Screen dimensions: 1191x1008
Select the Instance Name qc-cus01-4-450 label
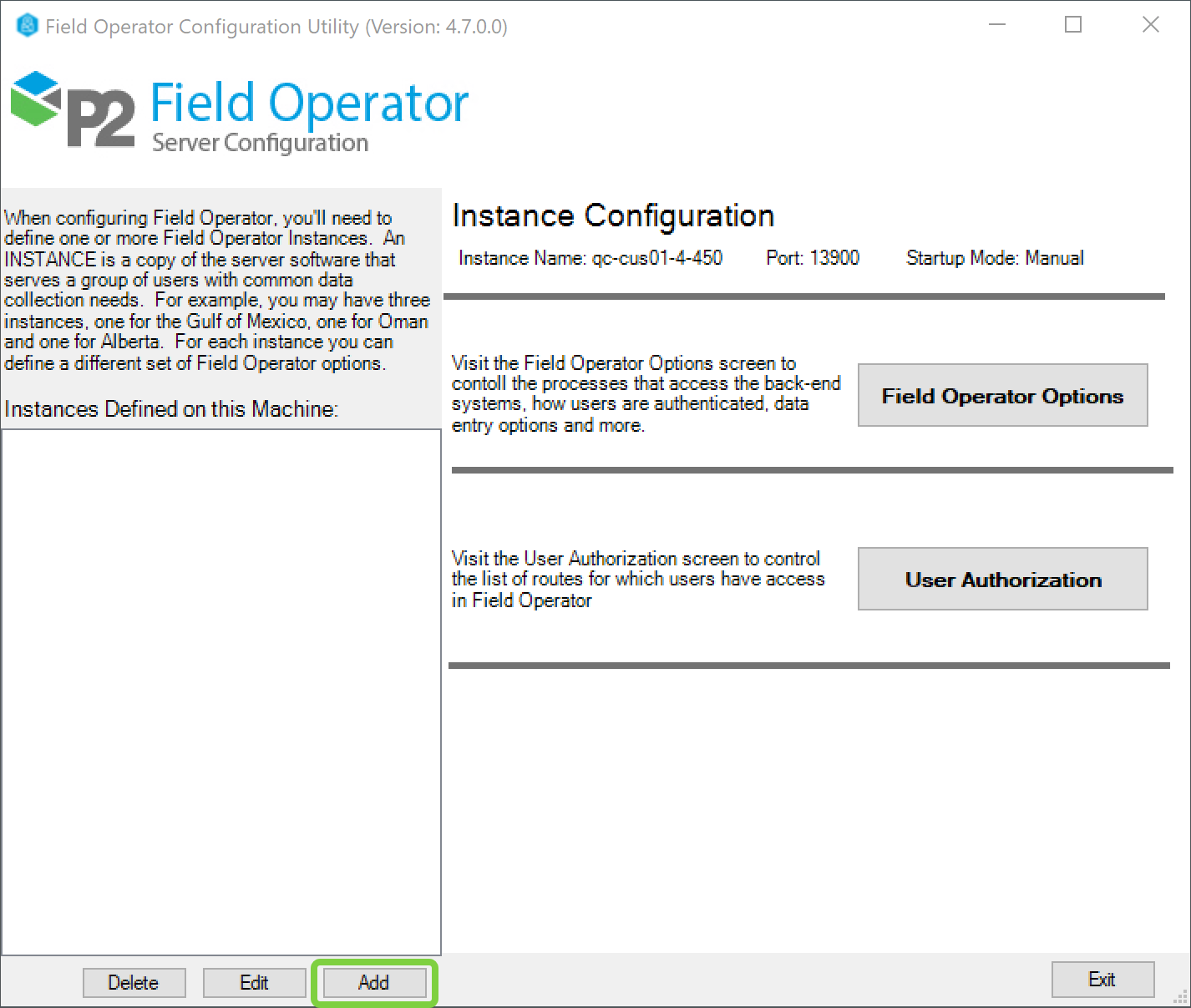(590, 258)
